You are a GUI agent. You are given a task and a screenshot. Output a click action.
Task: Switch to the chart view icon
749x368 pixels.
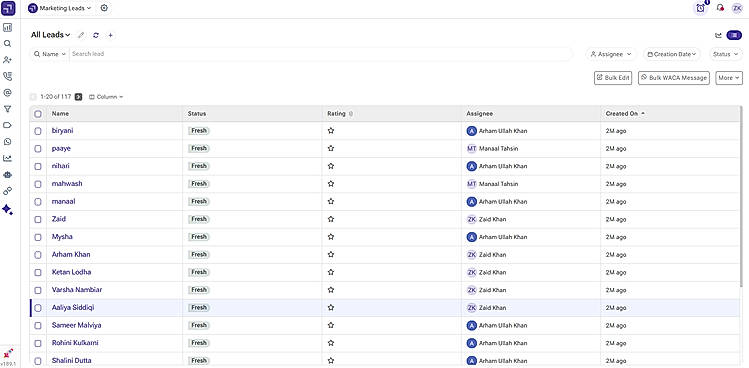(x=718, y=35)
